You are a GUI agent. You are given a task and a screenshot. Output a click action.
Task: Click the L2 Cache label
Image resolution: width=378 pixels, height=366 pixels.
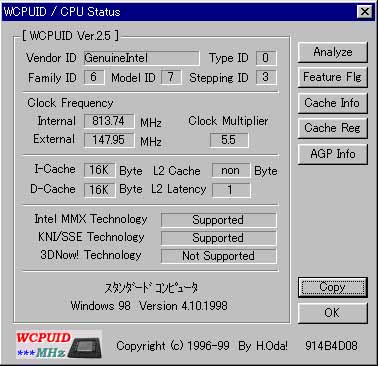(x=177, y=171)
